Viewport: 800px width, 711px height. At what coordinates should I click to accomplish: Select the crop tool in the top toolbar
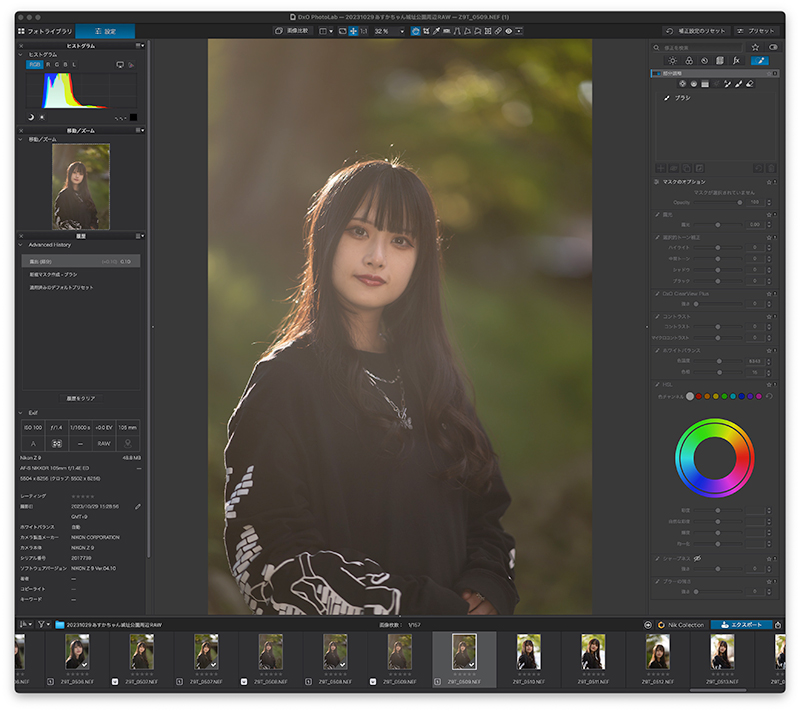pyautogui.click(x=426, y=31)
